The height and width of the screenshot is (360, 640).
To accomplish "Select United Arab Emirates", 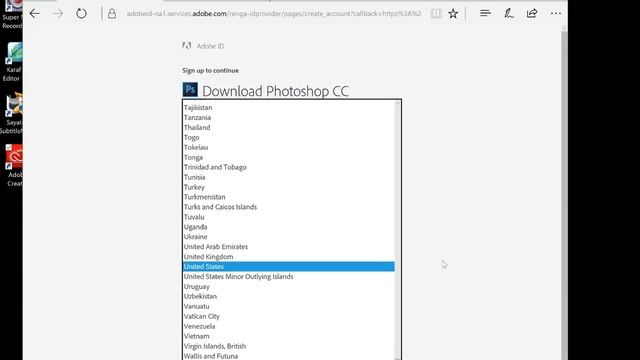I will pyautogui.click(x=289, y=247).
